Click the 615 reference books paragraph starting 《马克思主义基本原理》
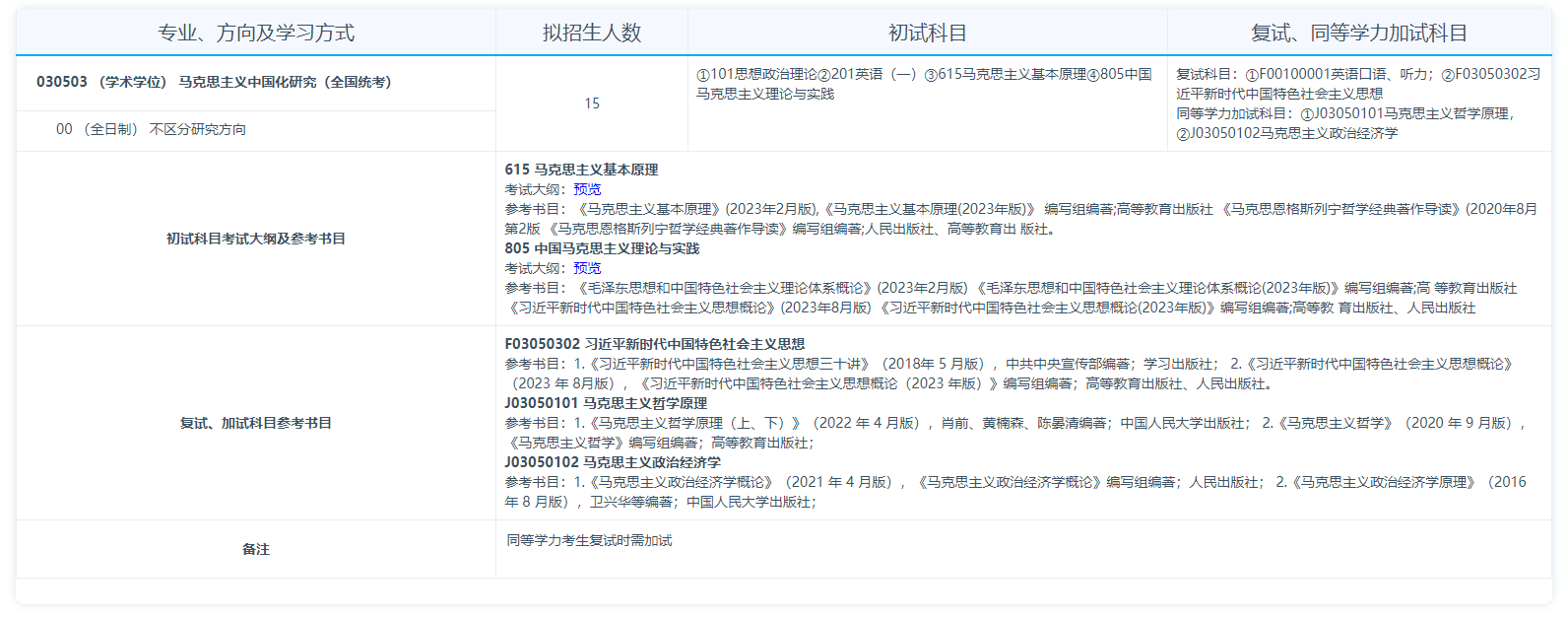The height and width of the screenshot is (619, 1568). click(x=1021, y=219)
